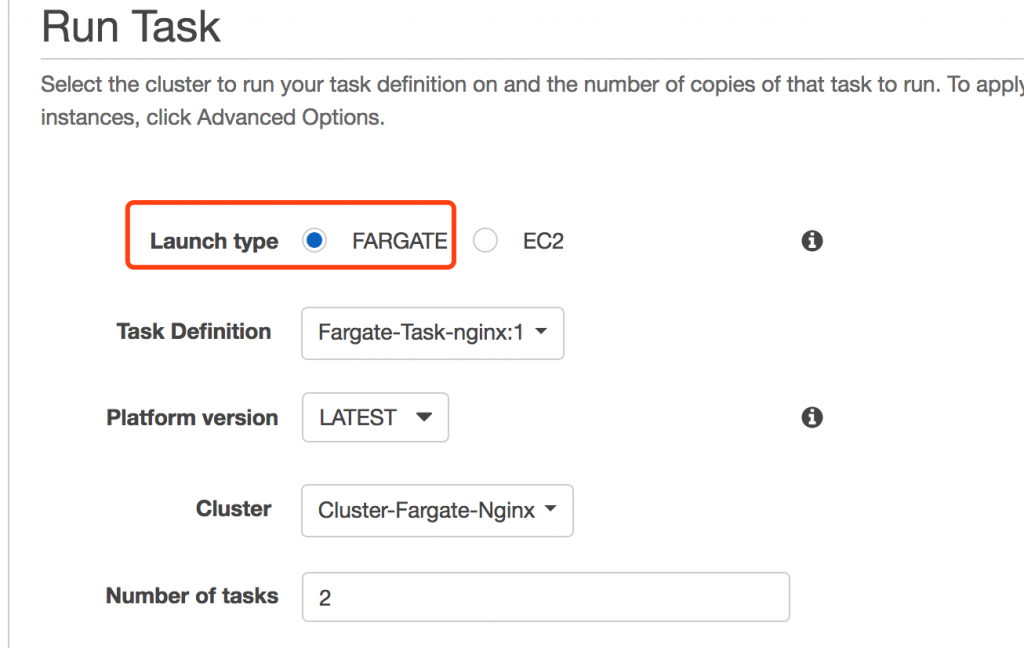Click the EC2 option label text
This screenshot has height=648, width=1024.
(543, 241)
